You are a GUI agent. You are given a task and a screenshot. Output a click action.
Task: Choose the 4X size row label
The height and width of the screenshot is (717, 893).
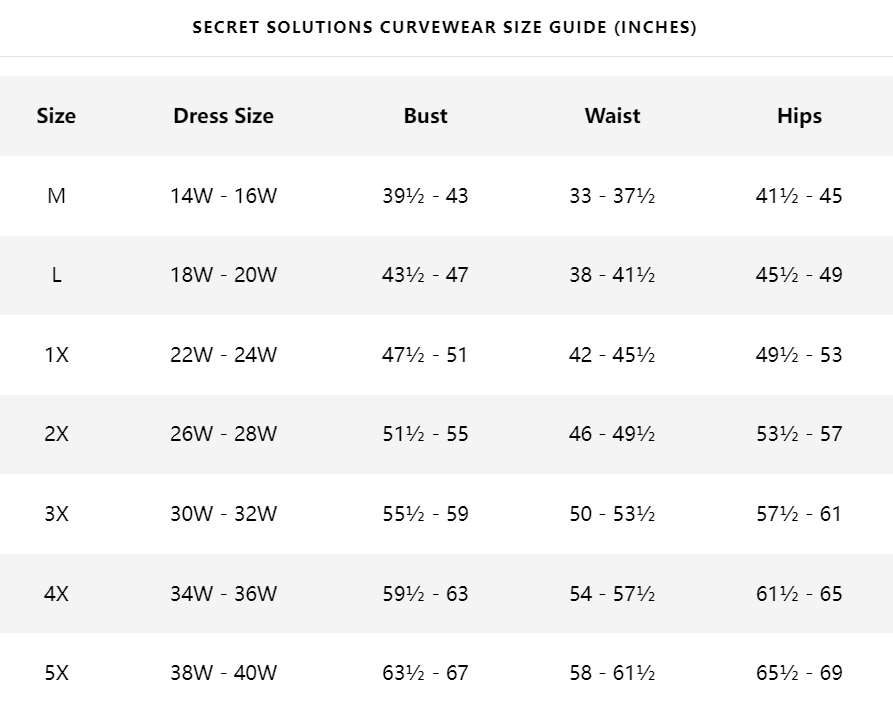(56, 593)
